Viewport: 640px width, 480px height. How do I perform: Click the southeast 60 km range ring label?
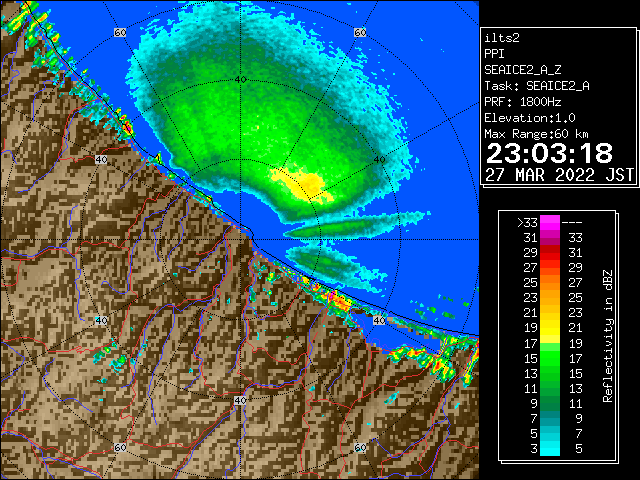(360, 447)
